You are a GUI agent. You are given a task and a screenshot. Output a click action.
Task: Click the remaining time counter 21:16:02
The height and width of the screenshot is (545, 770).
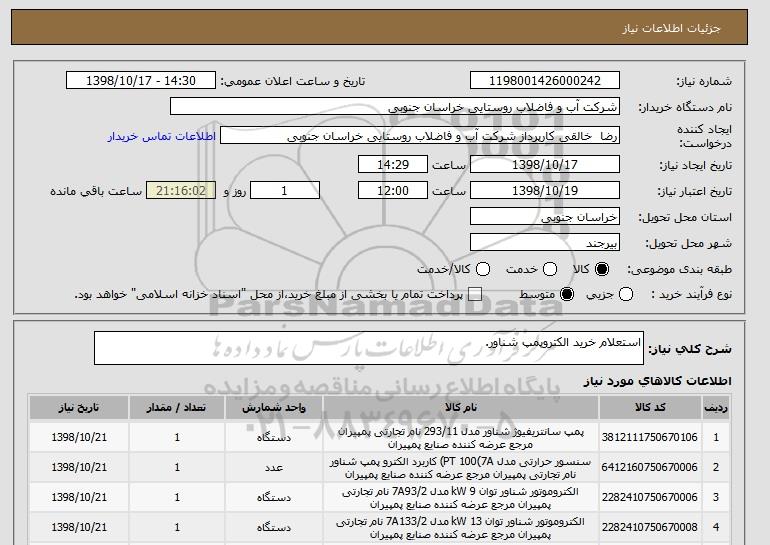181,191
